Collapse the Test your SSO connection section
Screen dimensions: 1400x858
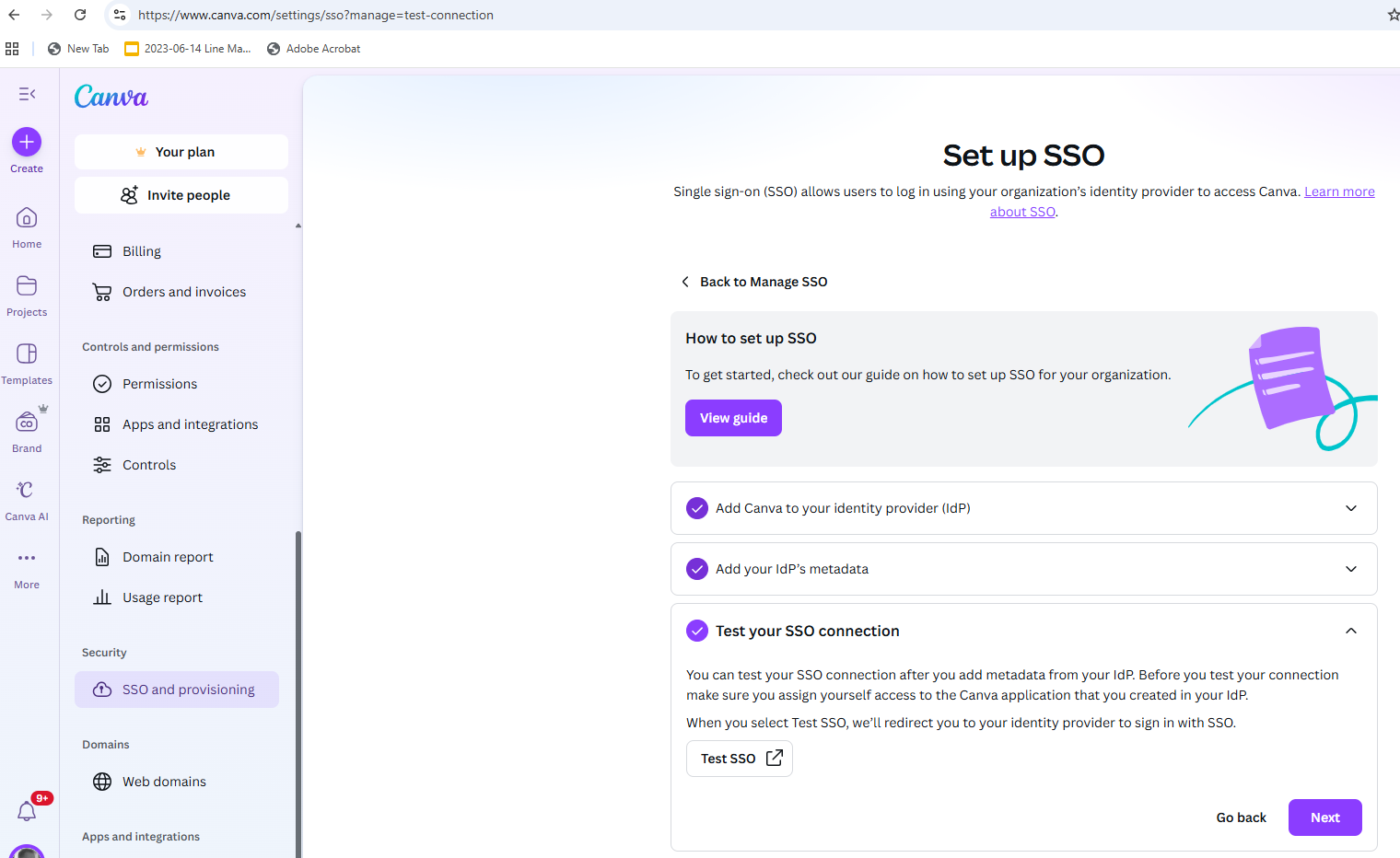(x=1350, y=631)
